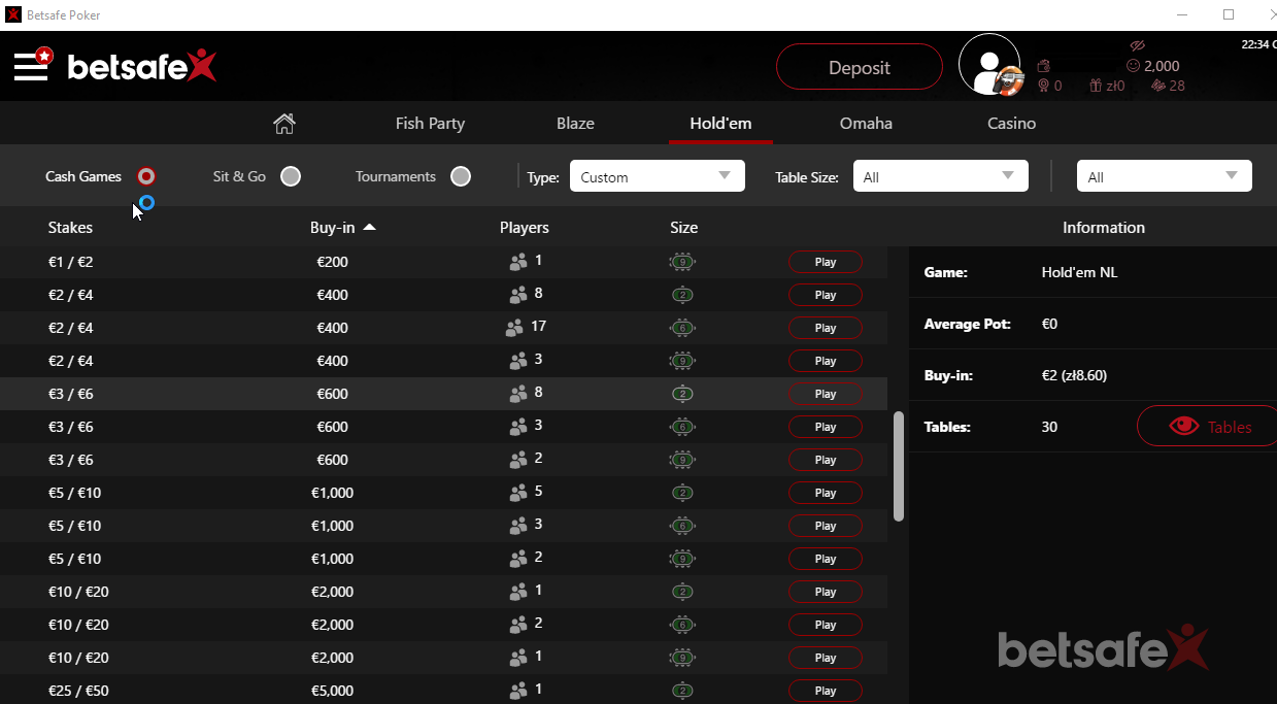Click the hidden-balance crossed eye icon

click(x=1137, y=45)
